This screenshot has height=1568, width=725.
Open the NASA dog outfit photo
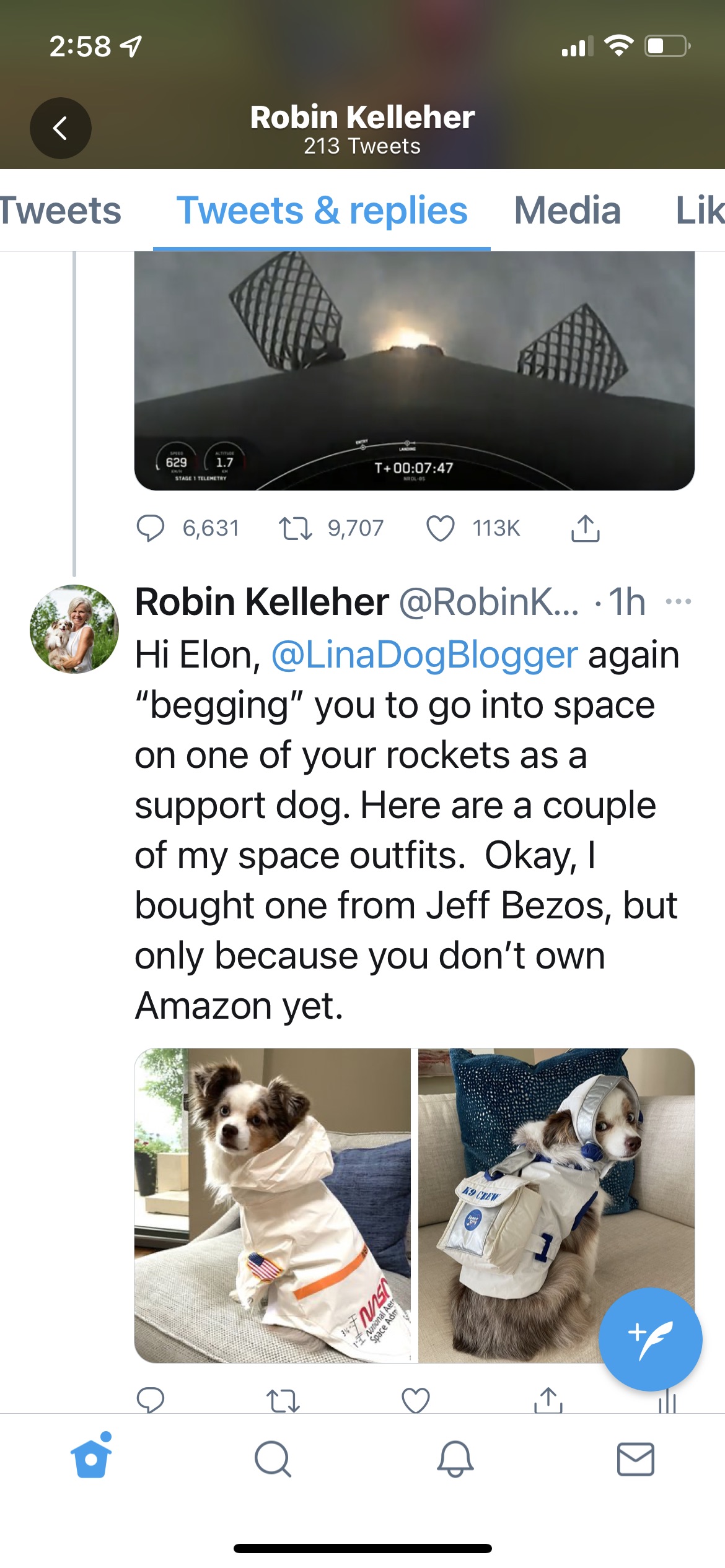tap(273, 1204)
